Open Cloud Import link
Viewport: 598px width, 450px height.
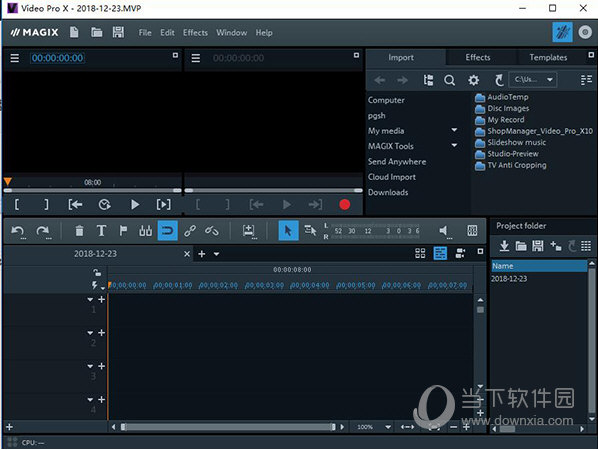tap(392, 177)
